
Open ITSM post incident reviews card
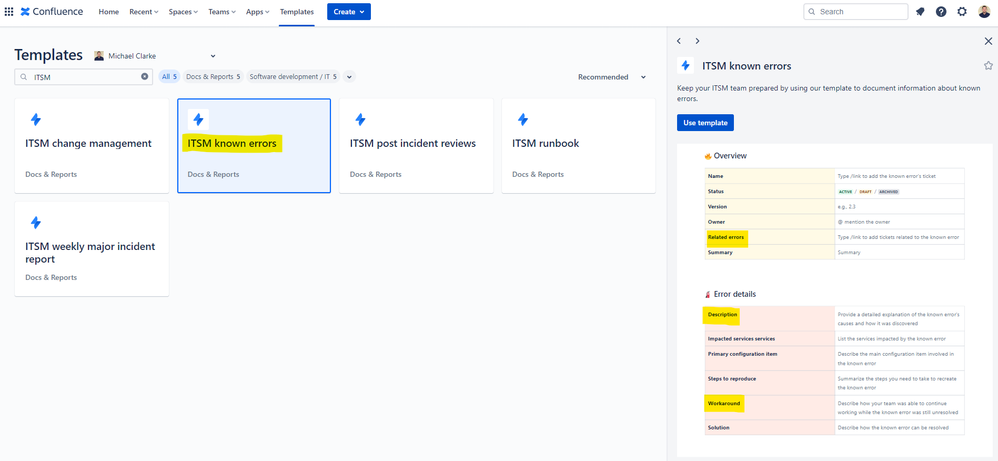416,146
